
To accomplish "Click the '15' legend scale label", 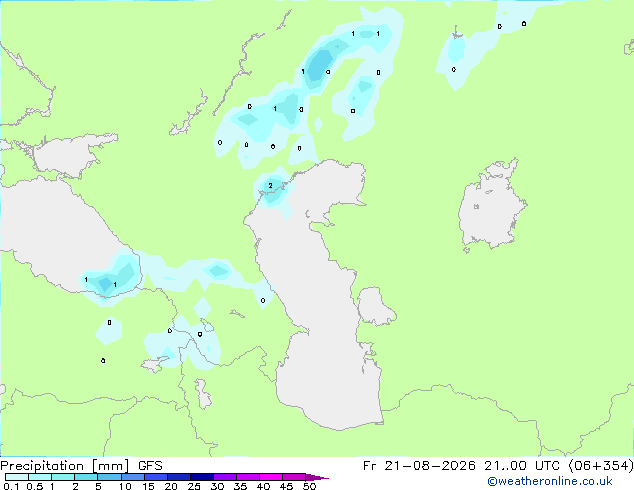I will coord(148,486).
